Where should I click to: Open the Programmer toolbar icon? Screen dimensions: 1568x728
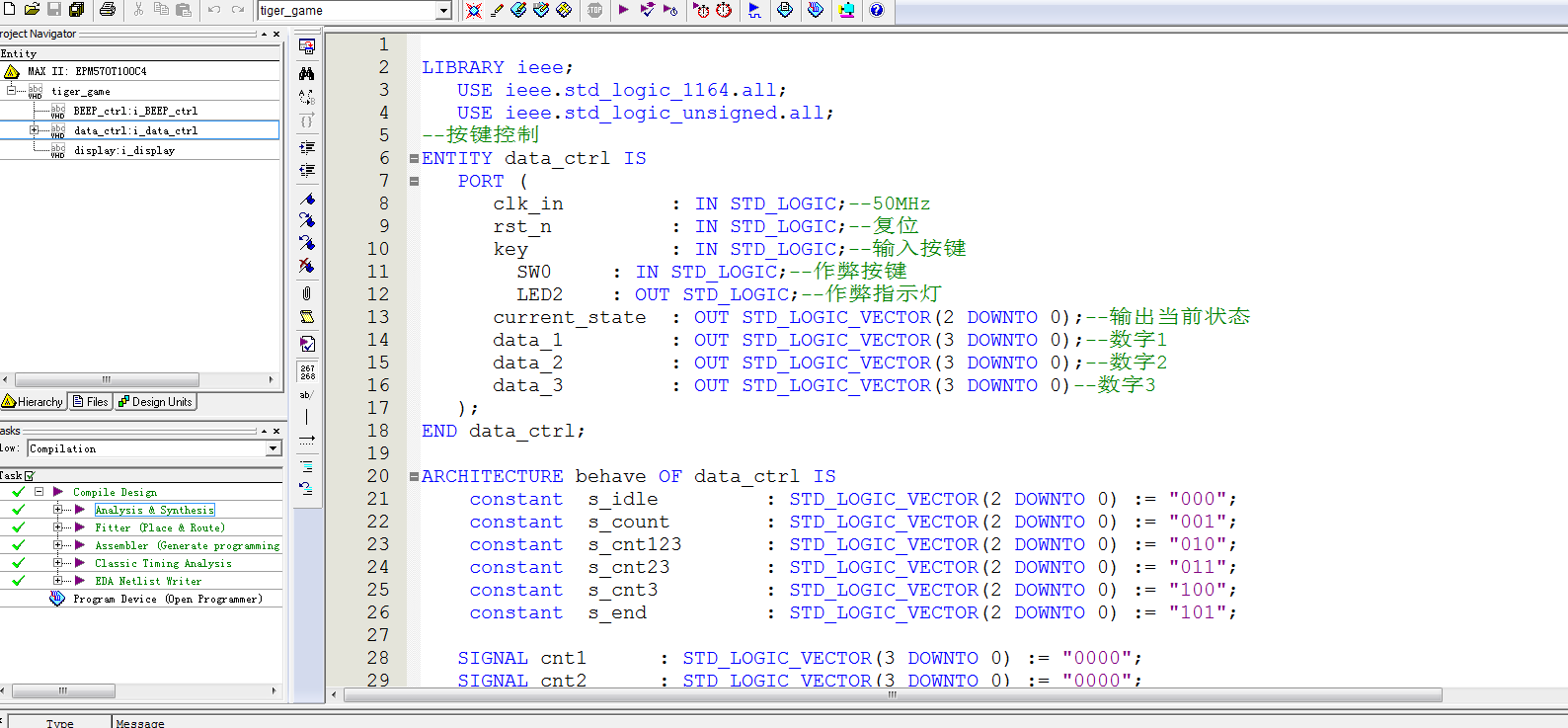pyautogui.click(x=816, y=10)
